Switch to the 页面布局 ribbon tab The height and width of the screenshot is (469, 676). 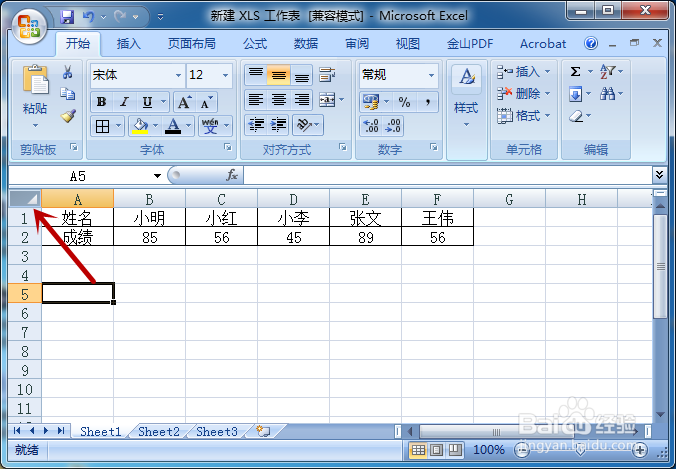[x=191, y=44]
